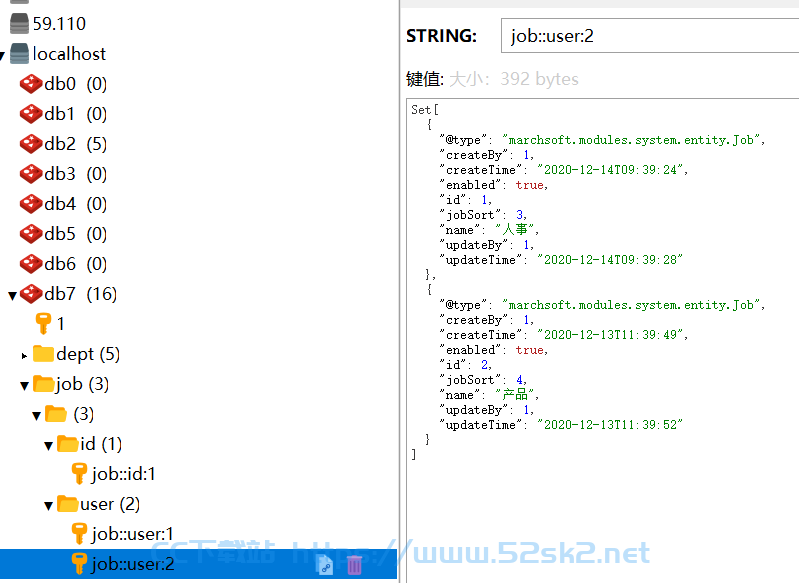
Task: Open database db0 (0)
Action: (75, 84)
